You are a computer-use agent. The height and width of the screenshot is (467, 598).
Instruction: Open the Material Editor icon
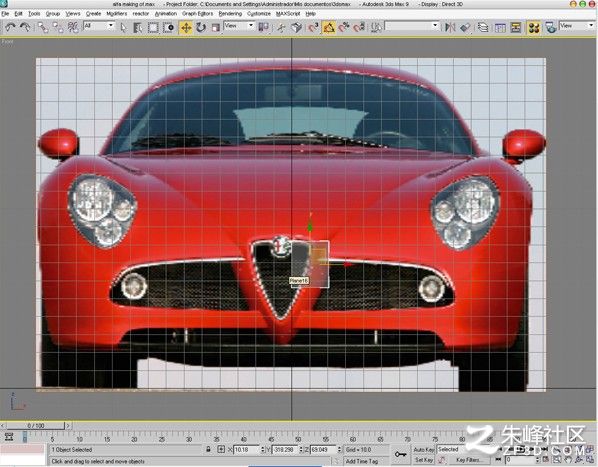coord(534,27)
